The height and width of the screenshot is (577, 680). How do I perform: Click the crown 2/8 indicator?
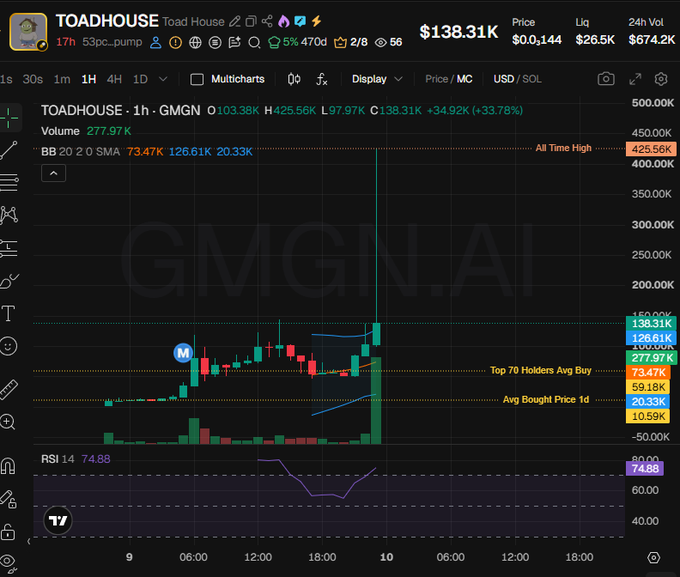tap(350, 42)
